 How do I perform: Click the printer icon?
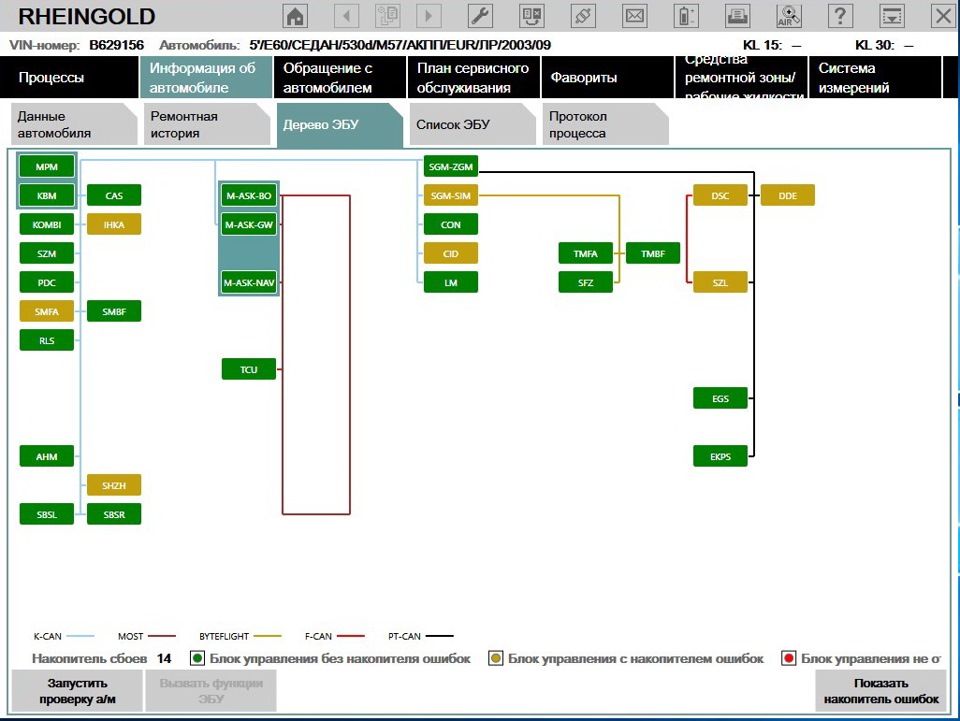738,16
